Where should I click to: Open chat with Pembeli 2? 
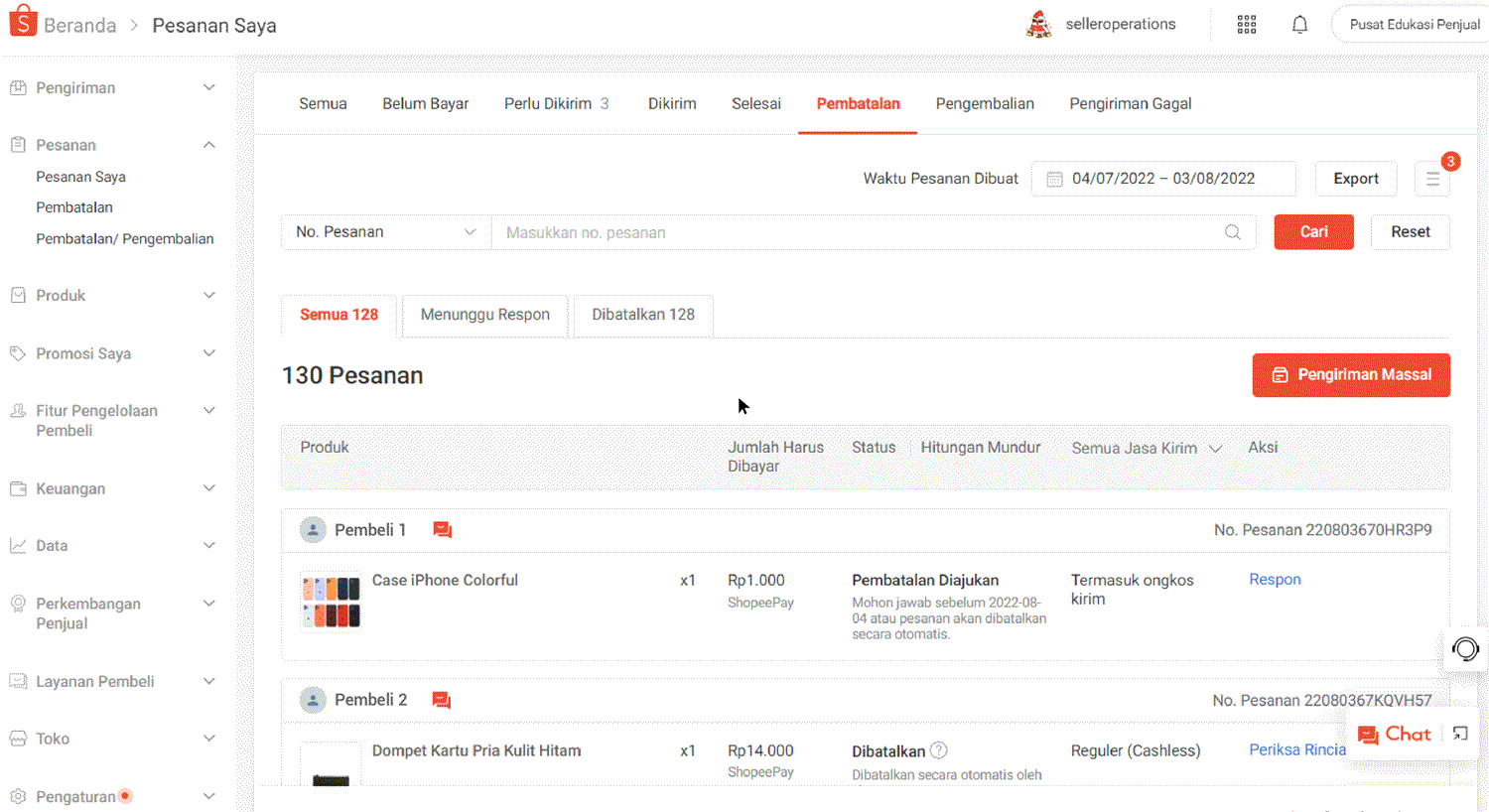442,699
